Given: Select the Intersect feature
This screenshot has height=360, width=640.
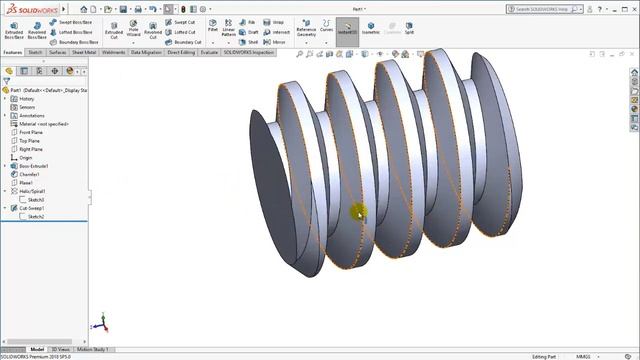Looking at the screenshot, I should coord(276,32).
